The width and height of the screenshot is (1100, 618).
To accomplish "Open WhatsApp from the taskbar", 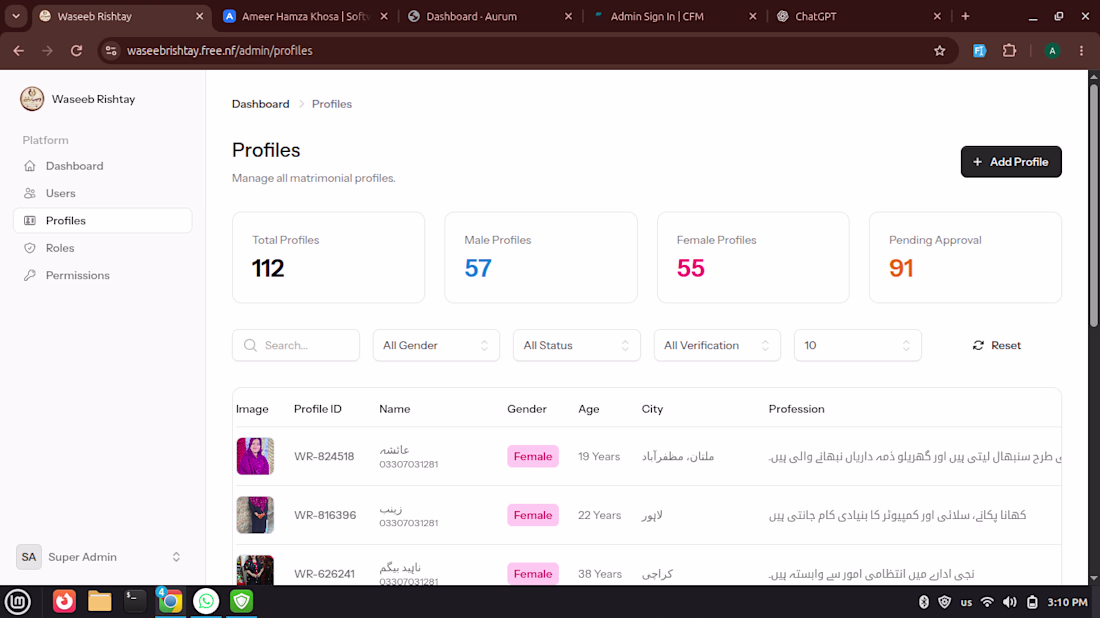I will [x=206, y=601].
